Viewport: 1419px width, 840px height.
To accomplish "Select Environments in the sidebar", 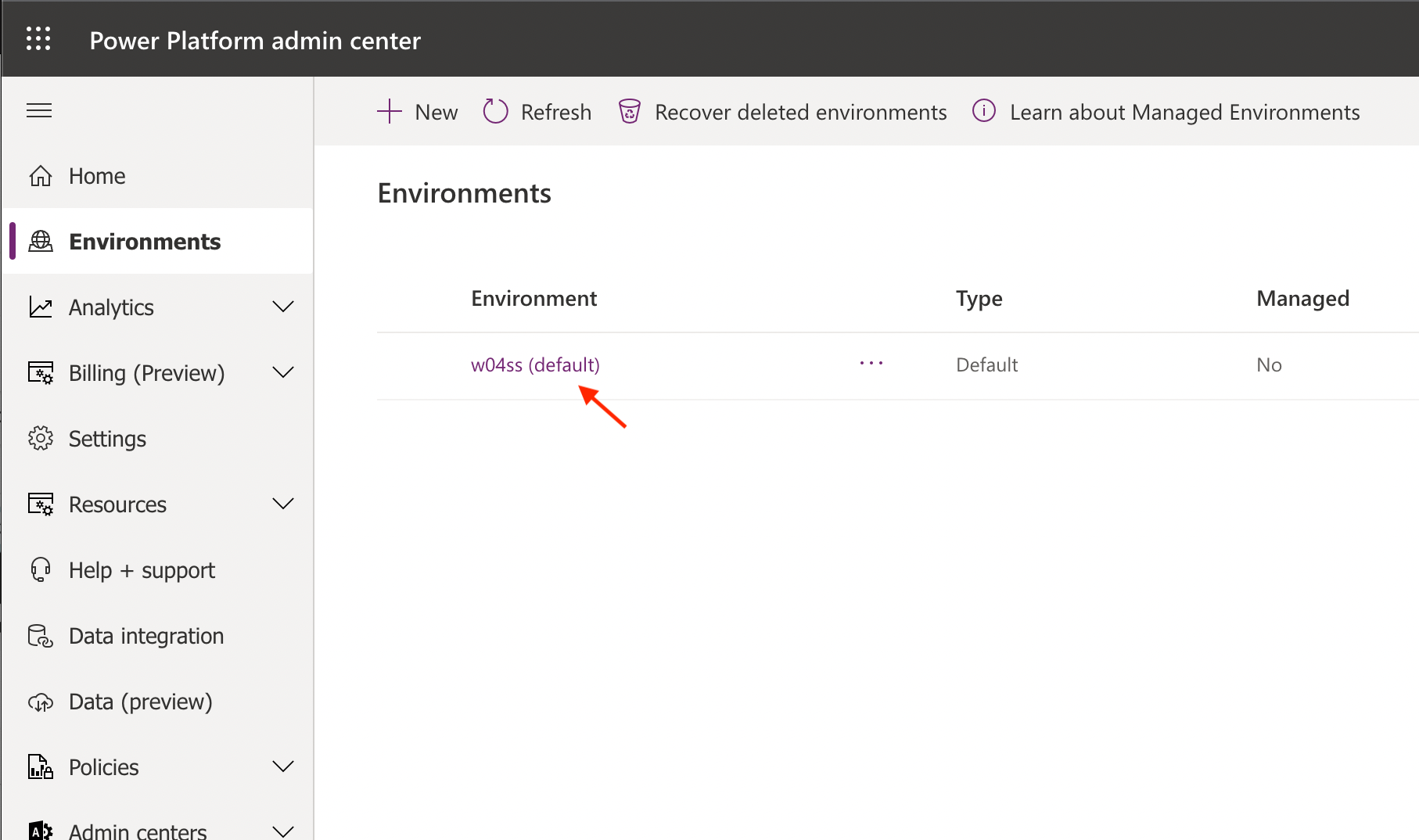I will 145,242.
